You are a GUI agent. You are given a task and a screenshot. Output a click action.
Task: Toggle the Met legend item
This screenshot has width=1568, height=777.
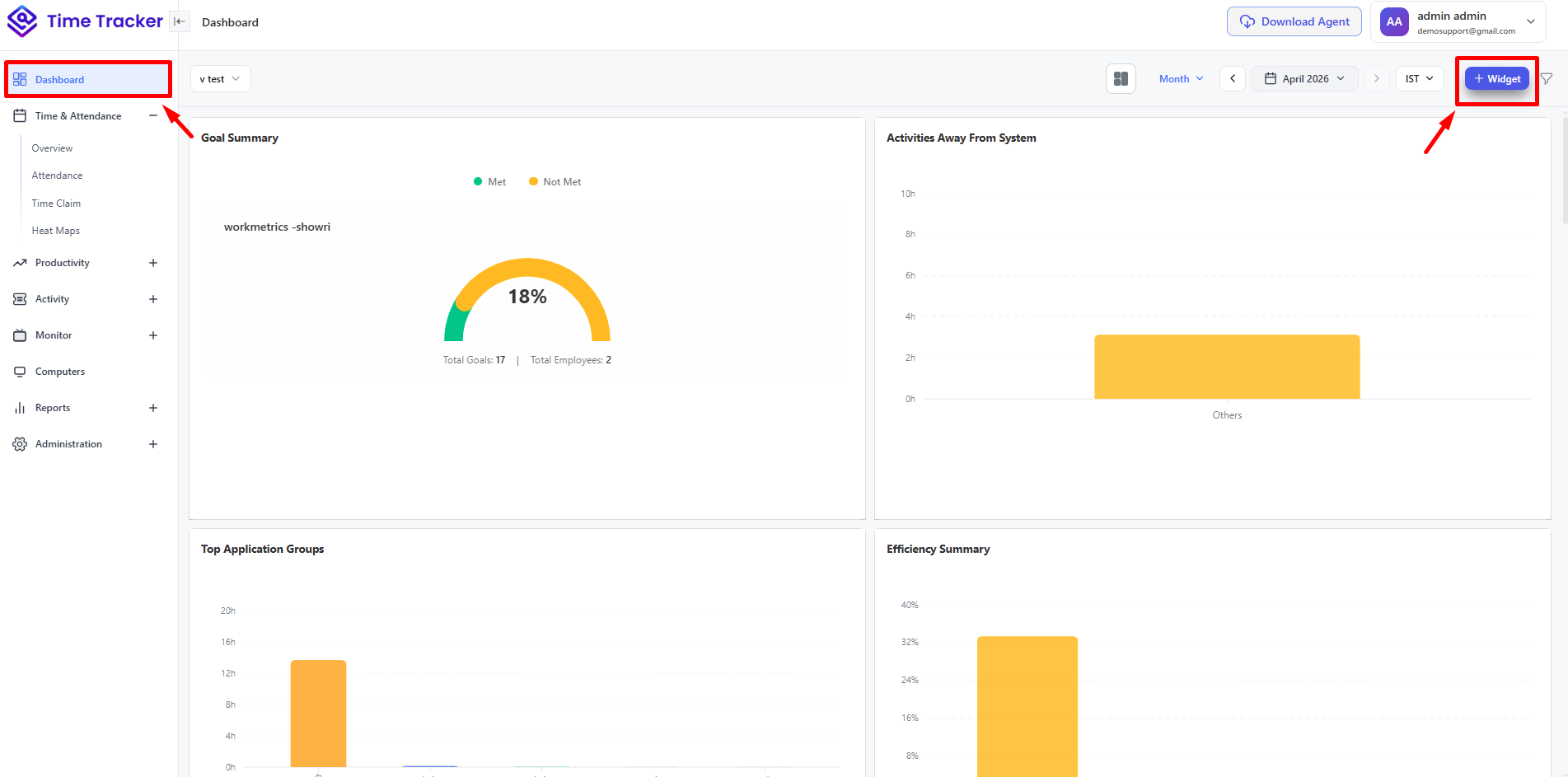(489, 182)
